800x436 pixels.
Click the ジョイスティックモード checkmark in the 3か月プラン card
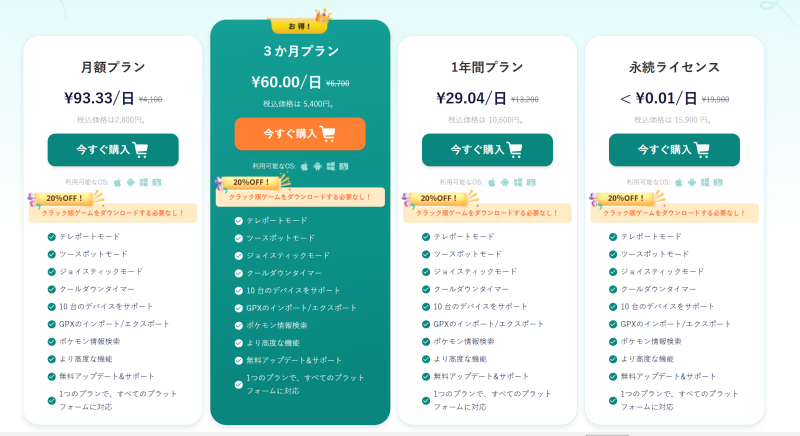pyautogui.click(x=238, y=255)
